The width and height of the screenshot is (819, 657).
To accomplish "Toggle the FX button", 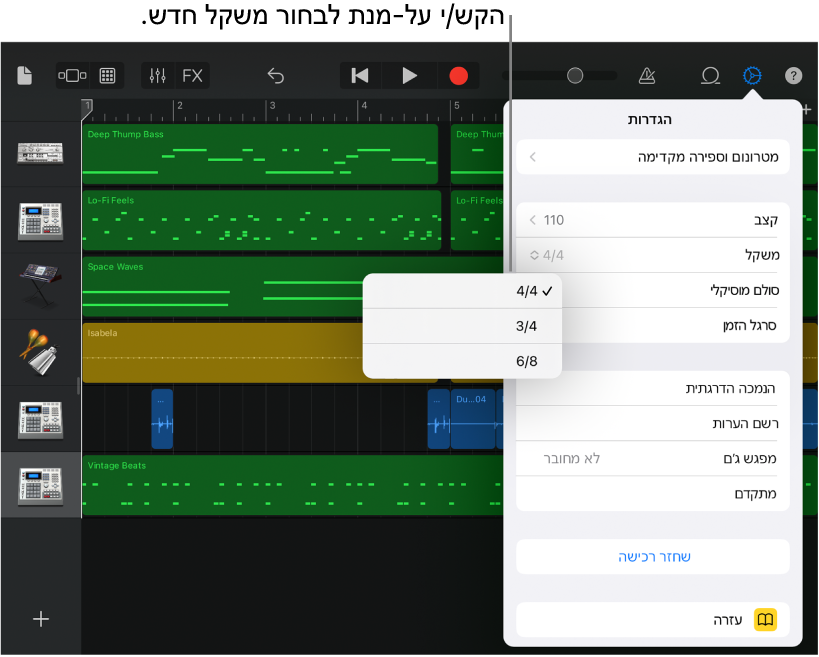I will click(192, 76).
